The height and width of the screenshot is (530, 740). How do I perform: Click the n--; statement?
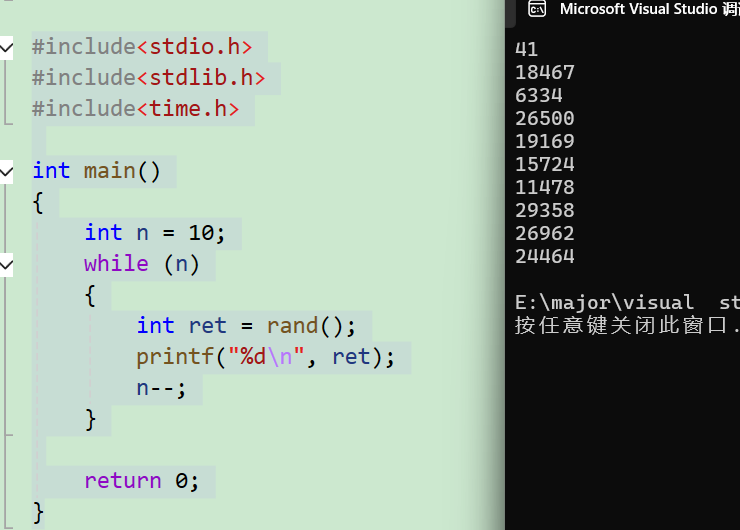(x=161, y=388)
